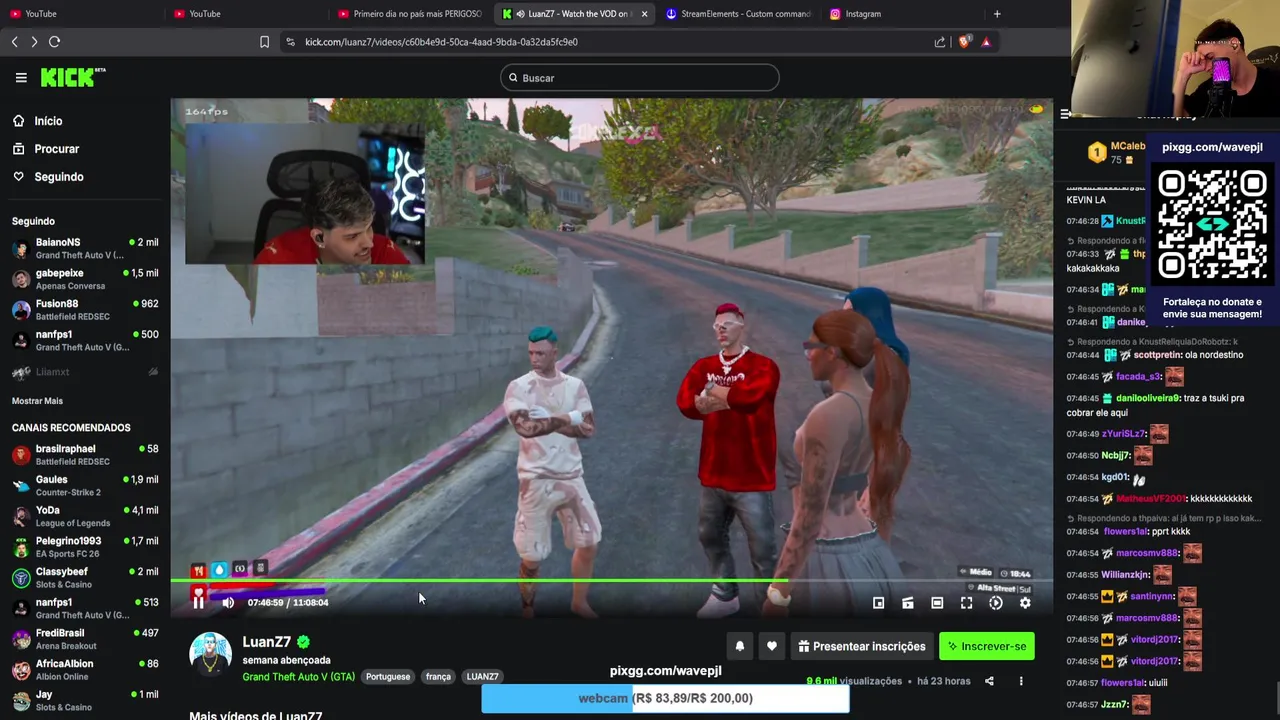Viewport: 1280px width, 720px height.
Task: Toggle mini player mode
Action: coord(878,603)
